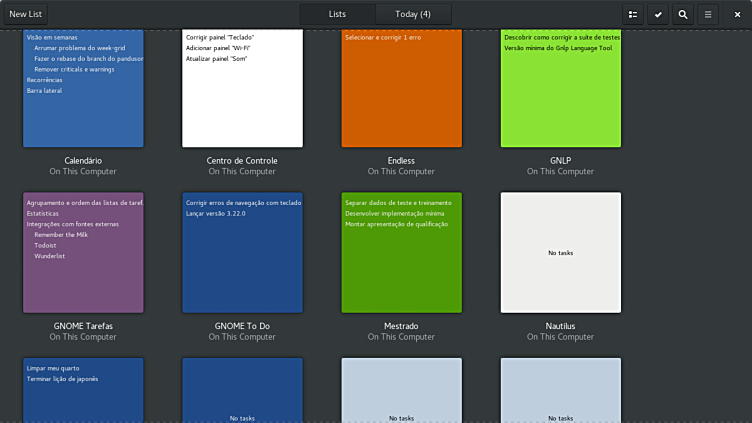Open the empty Nautilus list

pos(560,253)
